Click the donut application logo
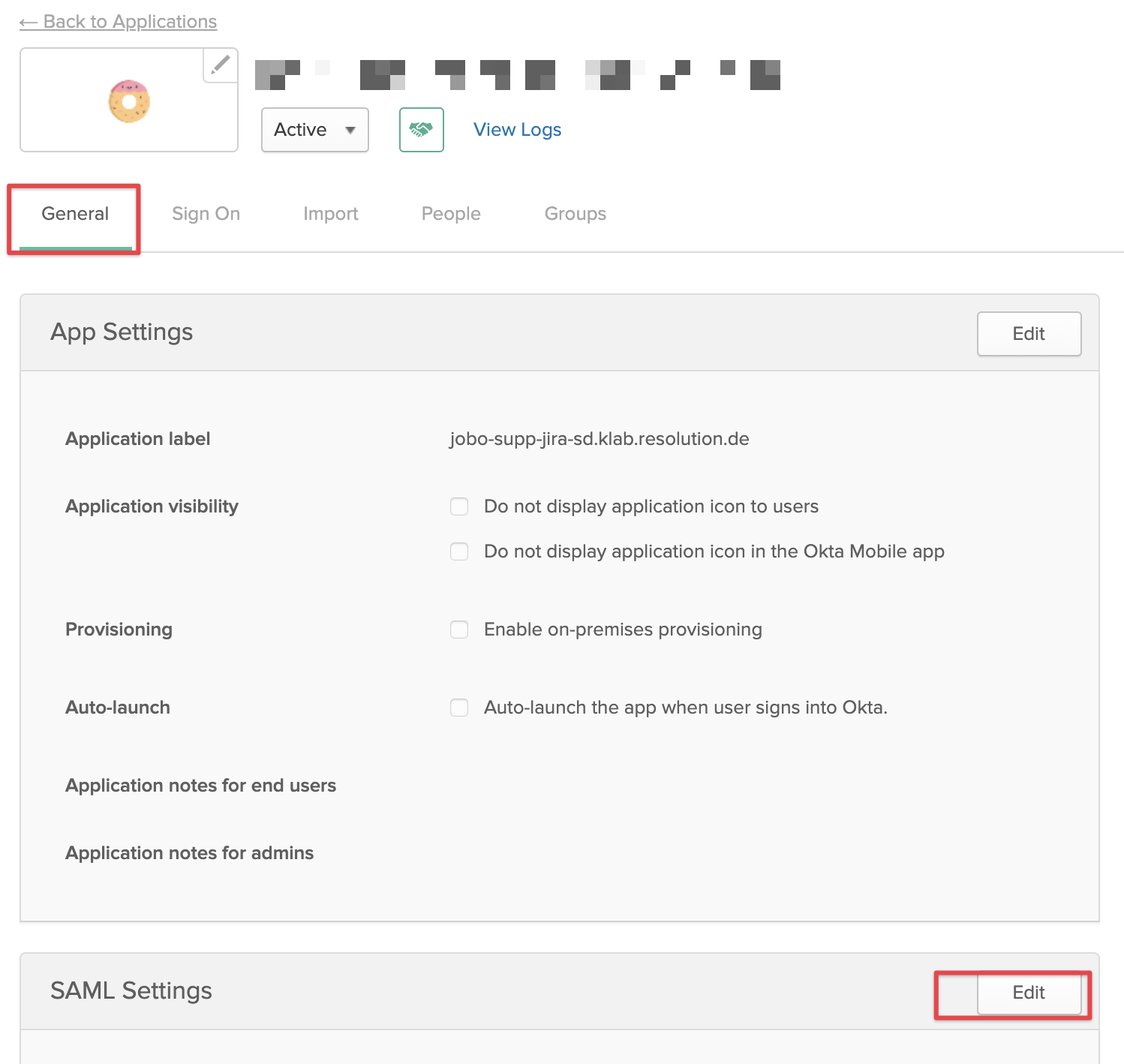The height and width of the screenshot is (1064, 1124). pos(129,101)
